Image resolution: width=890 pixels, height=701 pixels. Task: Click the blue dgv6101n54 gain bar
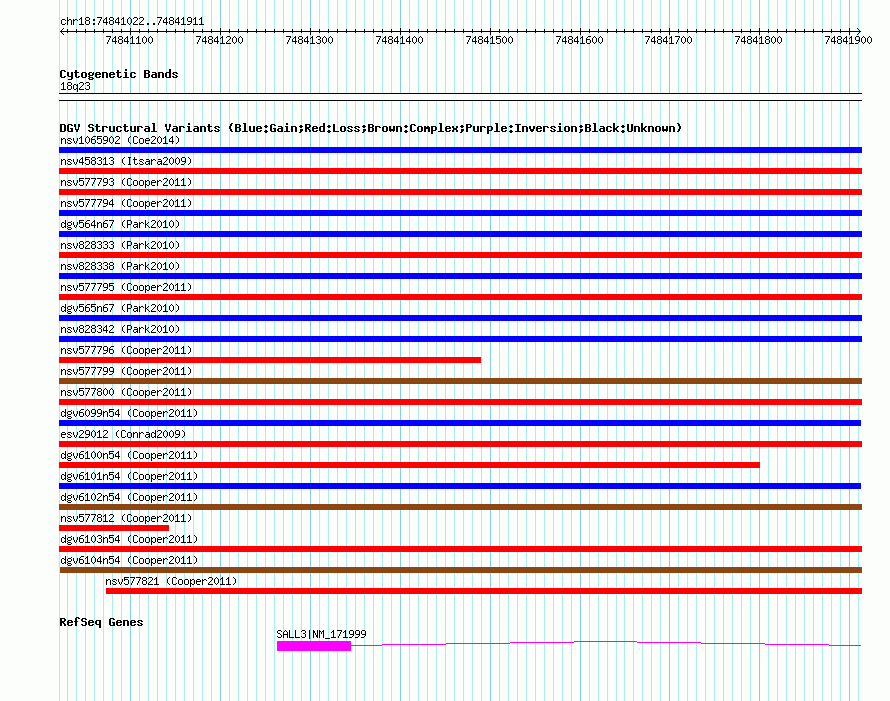(460, 486)
